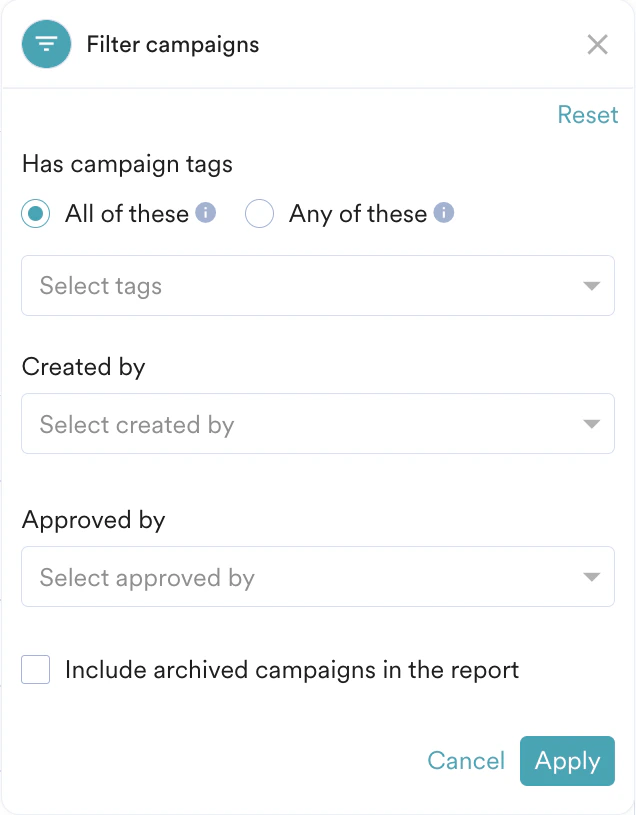Click the Filter campaigns title
636x815 pixels.
point(172,44)
